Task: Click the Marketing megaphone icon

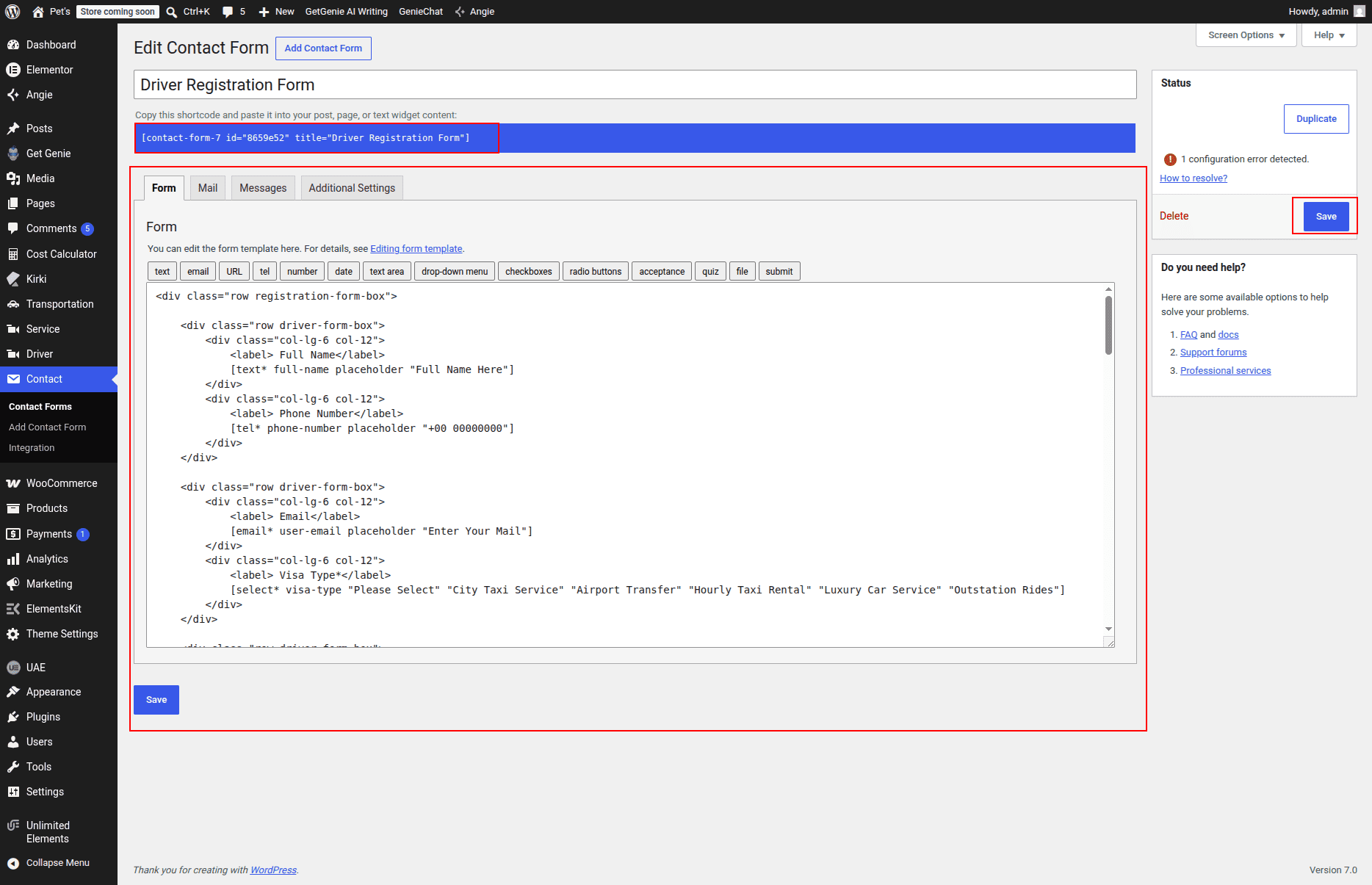Action: coord(13,584)
